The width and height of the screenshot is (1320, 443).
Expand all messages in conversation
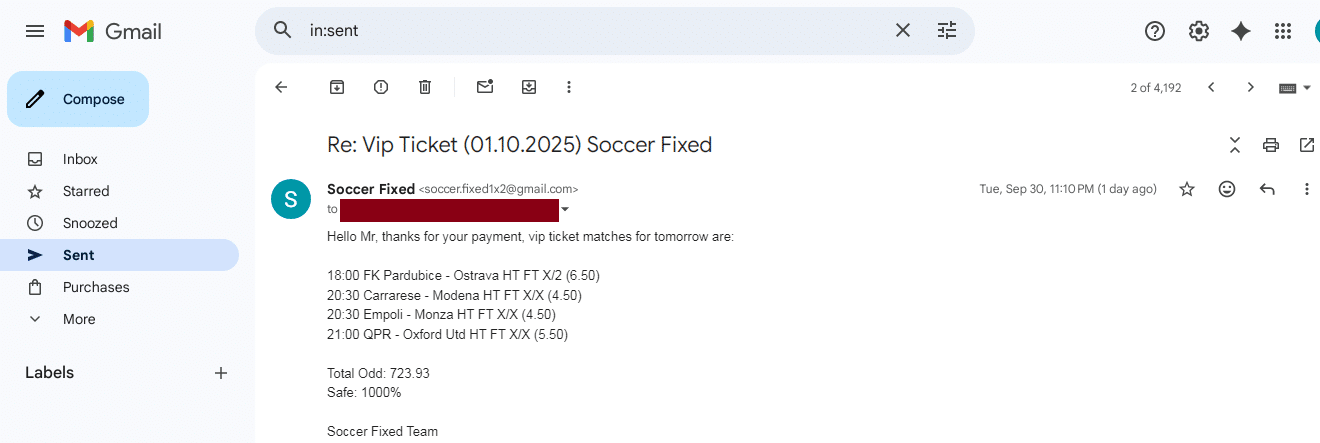[1235, 145]
